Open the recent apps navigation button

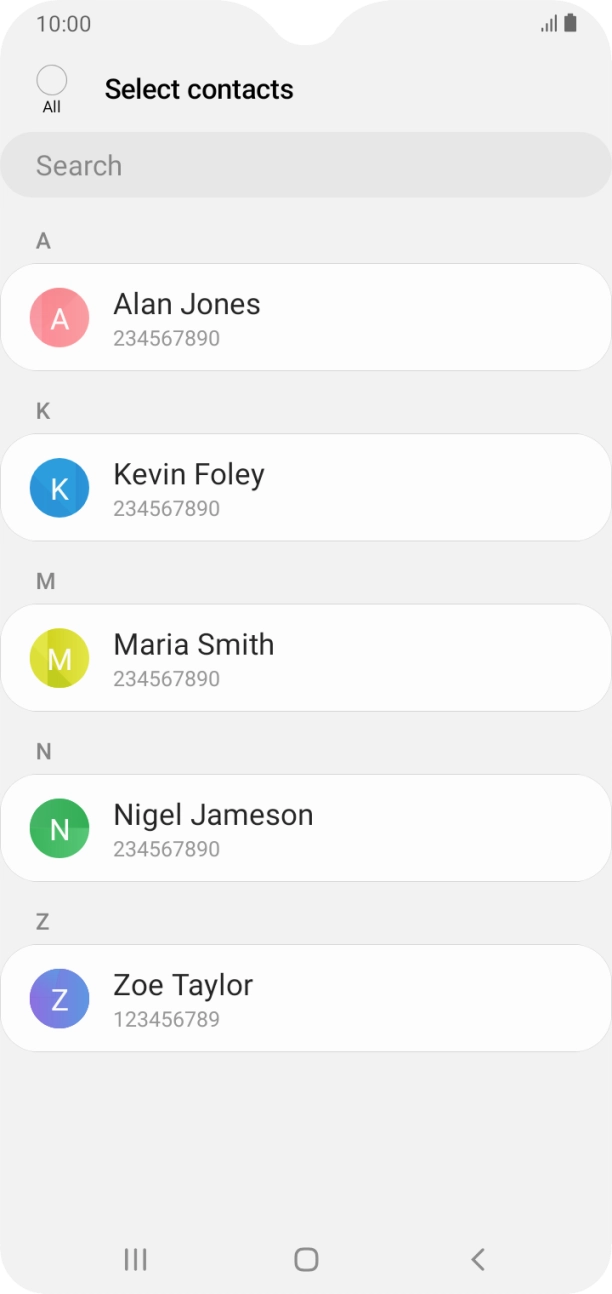(x=135, y=1259)
